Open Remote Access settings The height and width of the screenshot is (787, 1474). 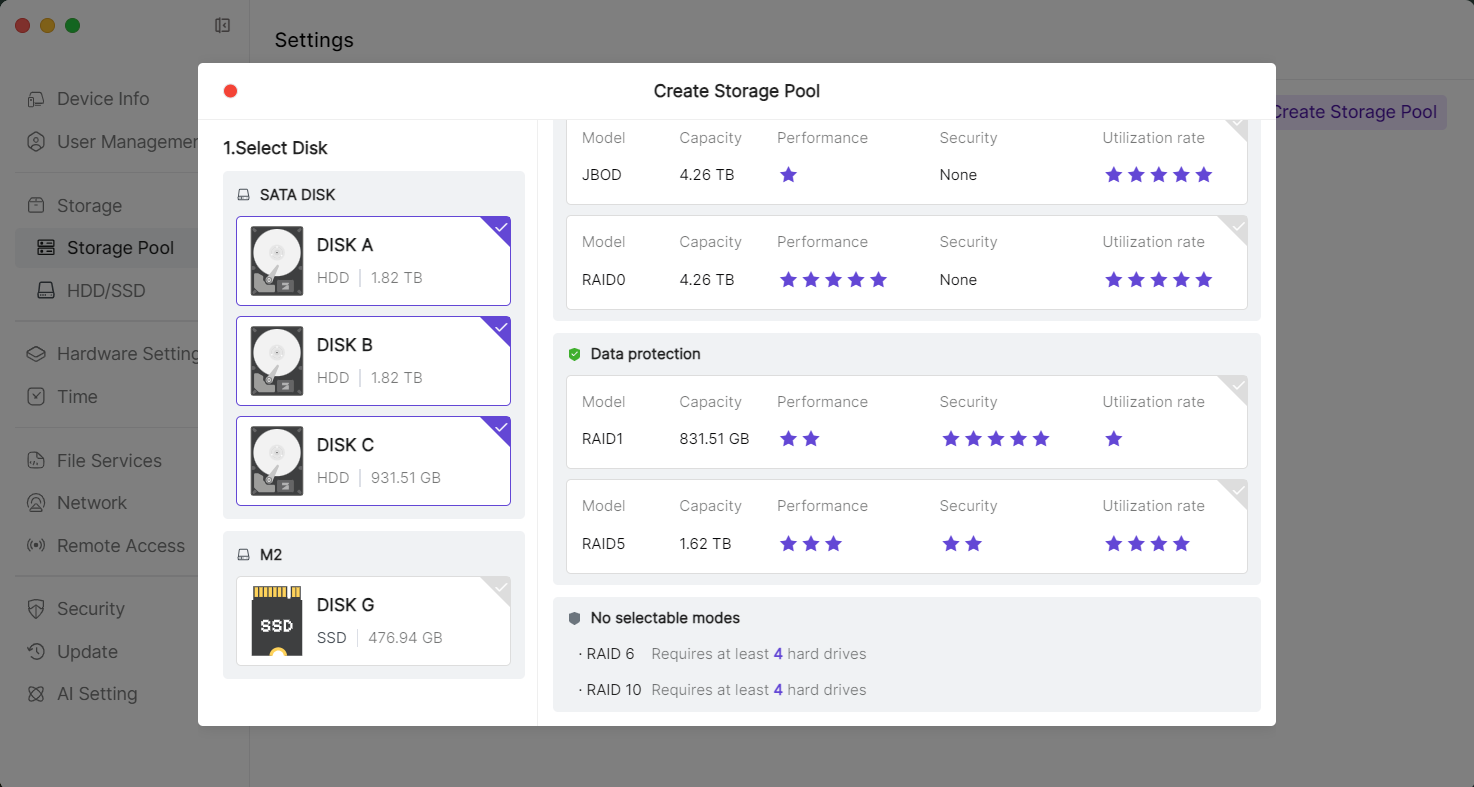point(120,546)
